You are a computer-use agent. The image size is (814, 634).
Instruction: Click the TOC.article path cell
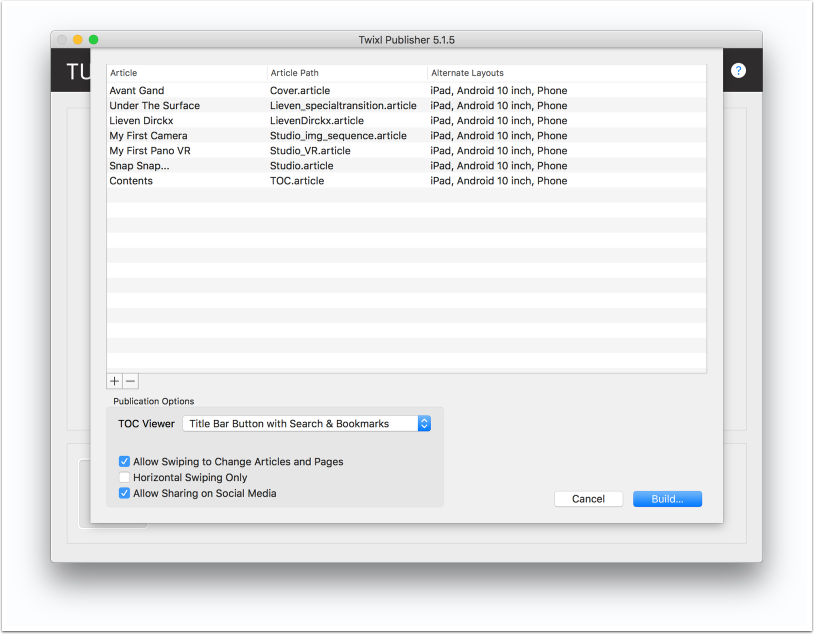point(296,181)
